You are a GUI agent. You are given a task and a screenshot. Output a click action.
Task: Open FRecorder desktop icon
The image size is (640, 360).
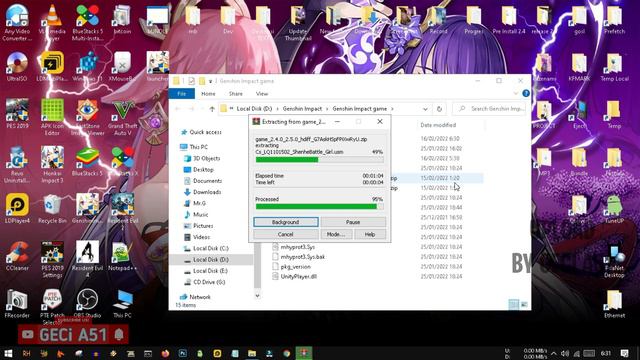click(17, 303)
